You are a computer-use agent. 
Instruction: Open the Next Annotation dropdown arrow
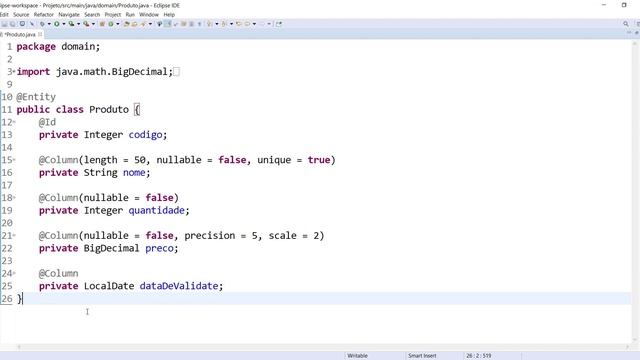click(217, 24)
